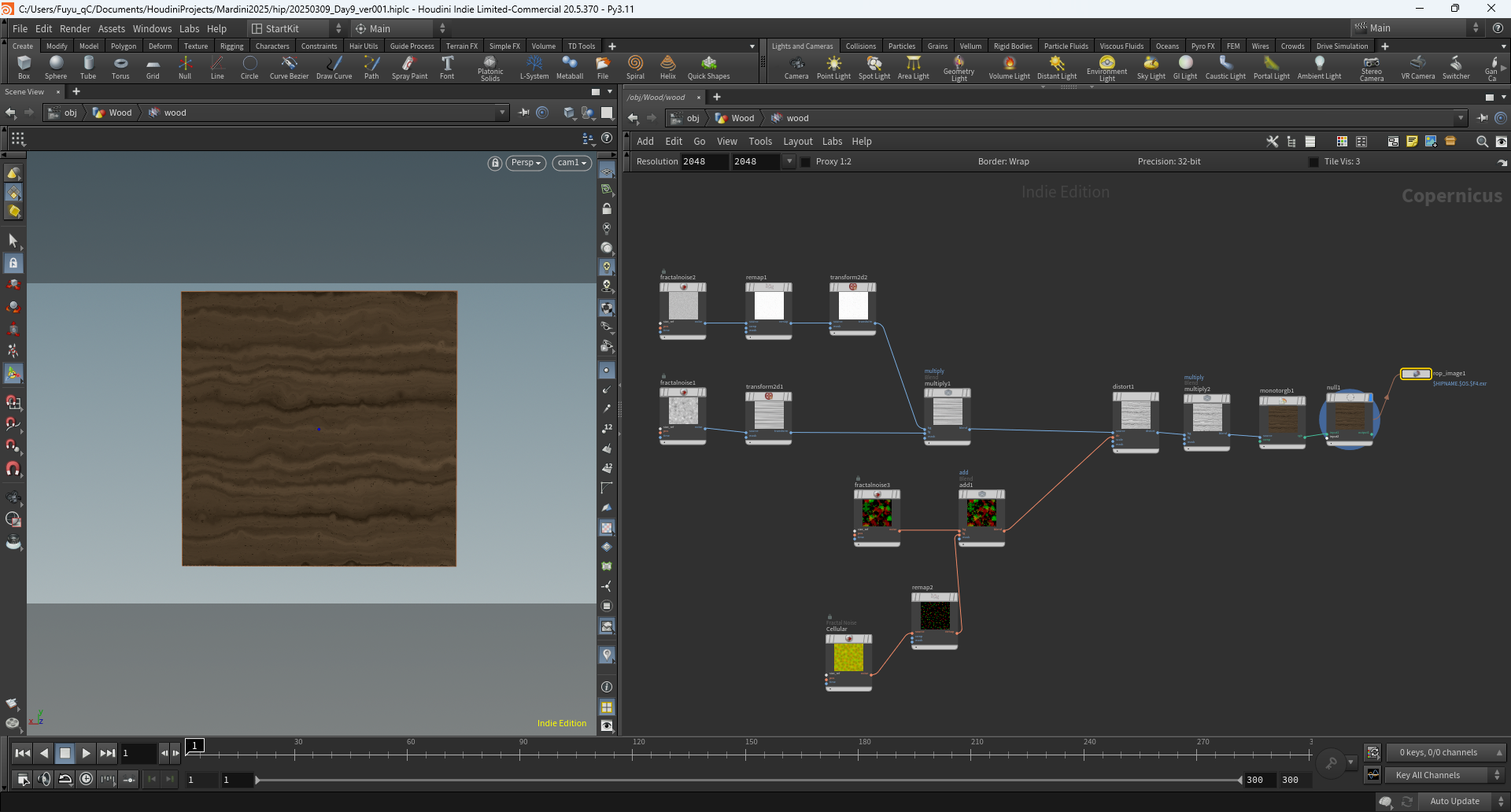The image size is (1511, 812).
Task: Click the Play forward button
Action: point(86,753)
